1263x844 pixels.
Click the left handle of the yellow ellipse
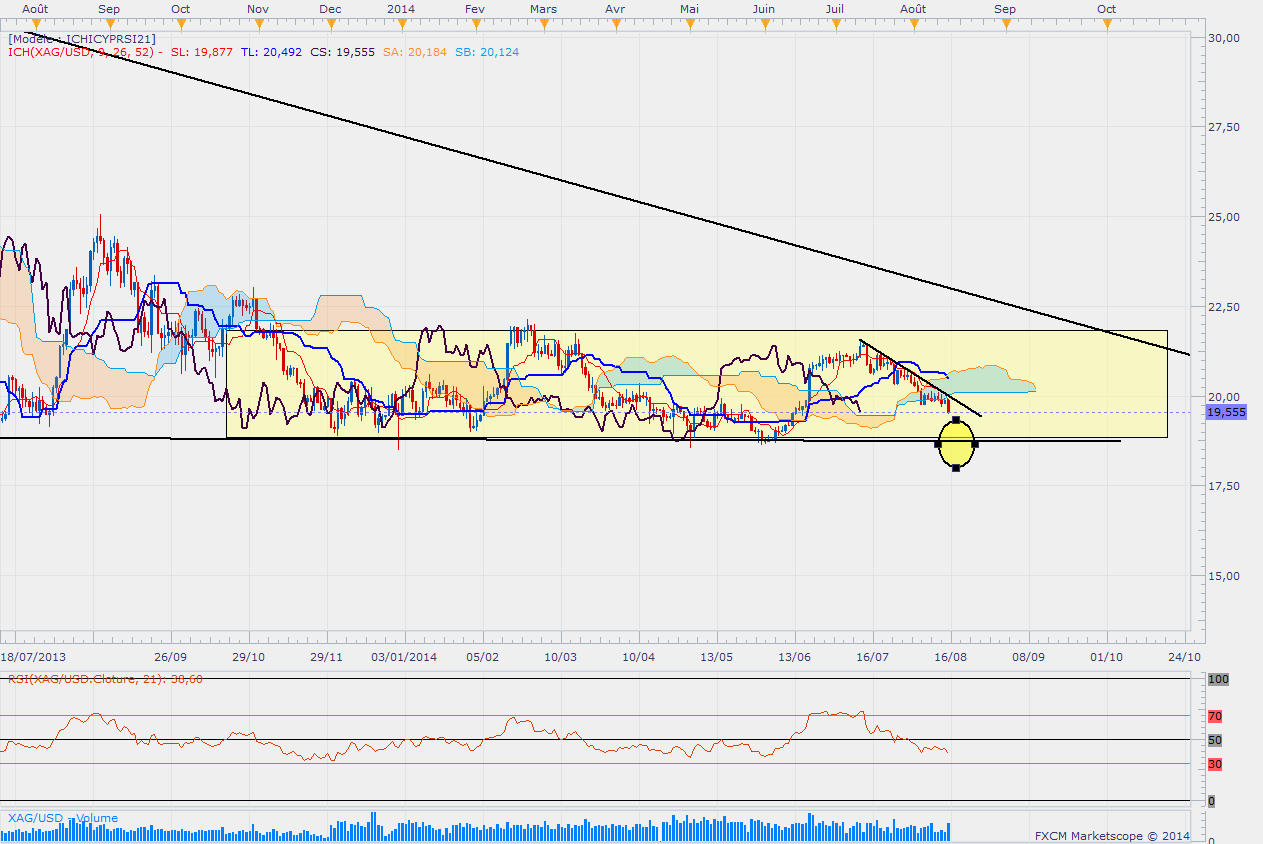[x=938, y=444]
